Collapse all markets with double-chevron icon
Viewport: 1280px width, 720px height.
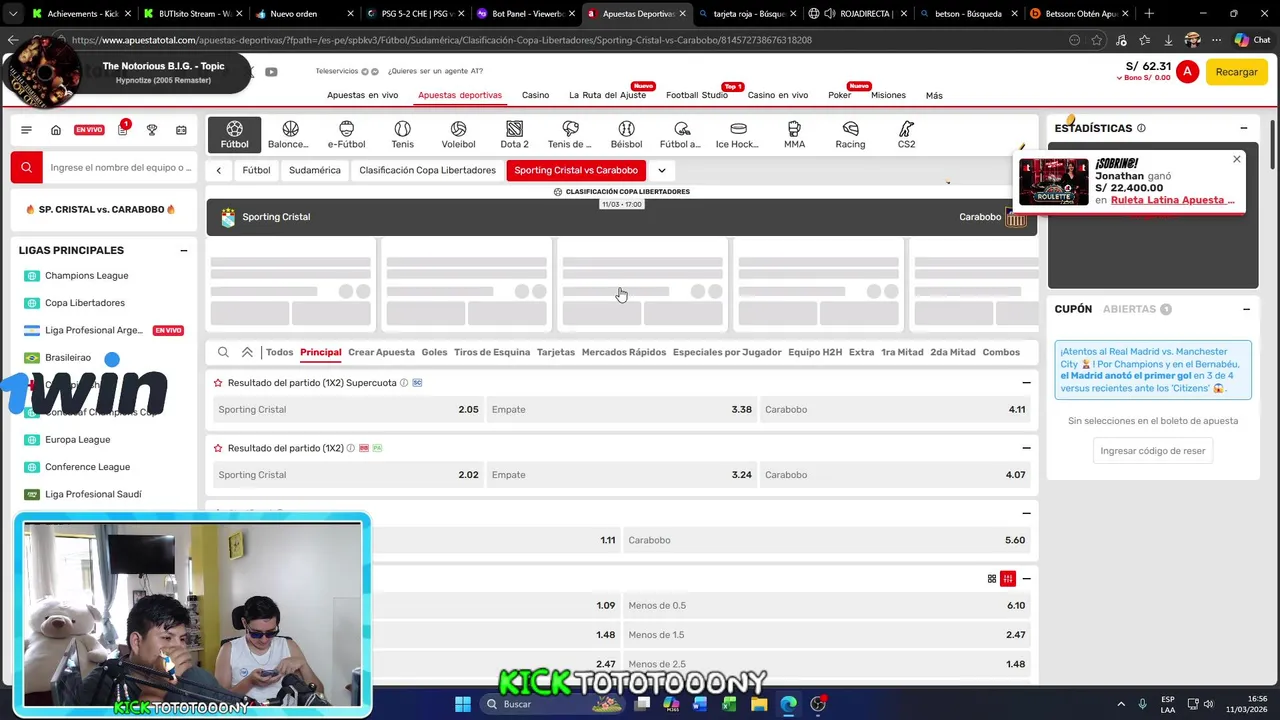coord(247,352)
